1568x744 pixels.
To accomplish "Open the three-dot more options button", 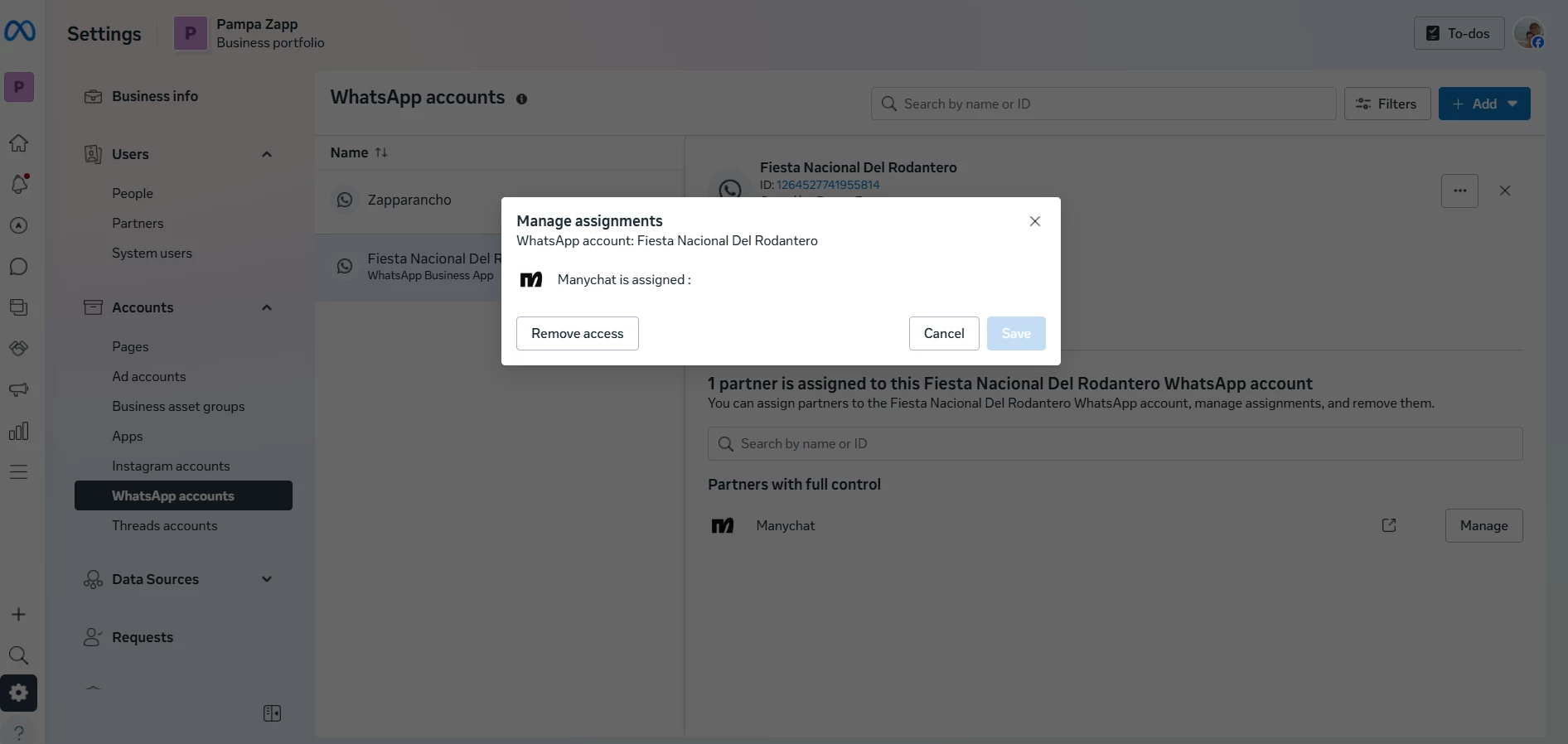I will point(1459,191).
